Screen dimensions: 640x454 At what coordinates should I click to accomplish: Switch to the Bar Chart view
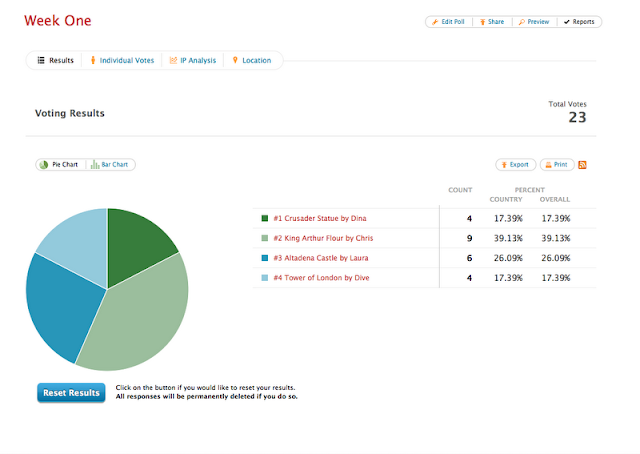(x=110, y=165)
